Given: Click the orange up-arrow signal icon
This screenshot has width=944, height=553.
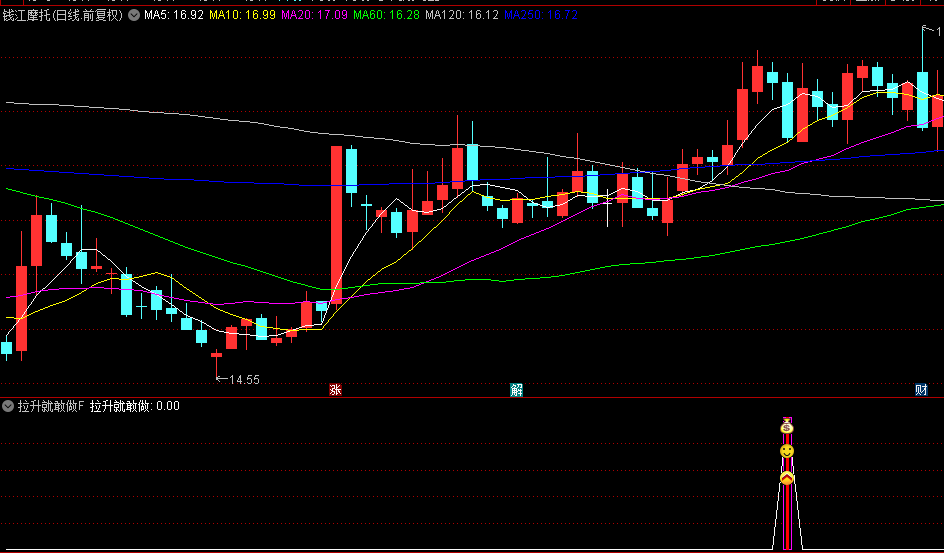Looking at the screenshot, I should coord(787,478).
